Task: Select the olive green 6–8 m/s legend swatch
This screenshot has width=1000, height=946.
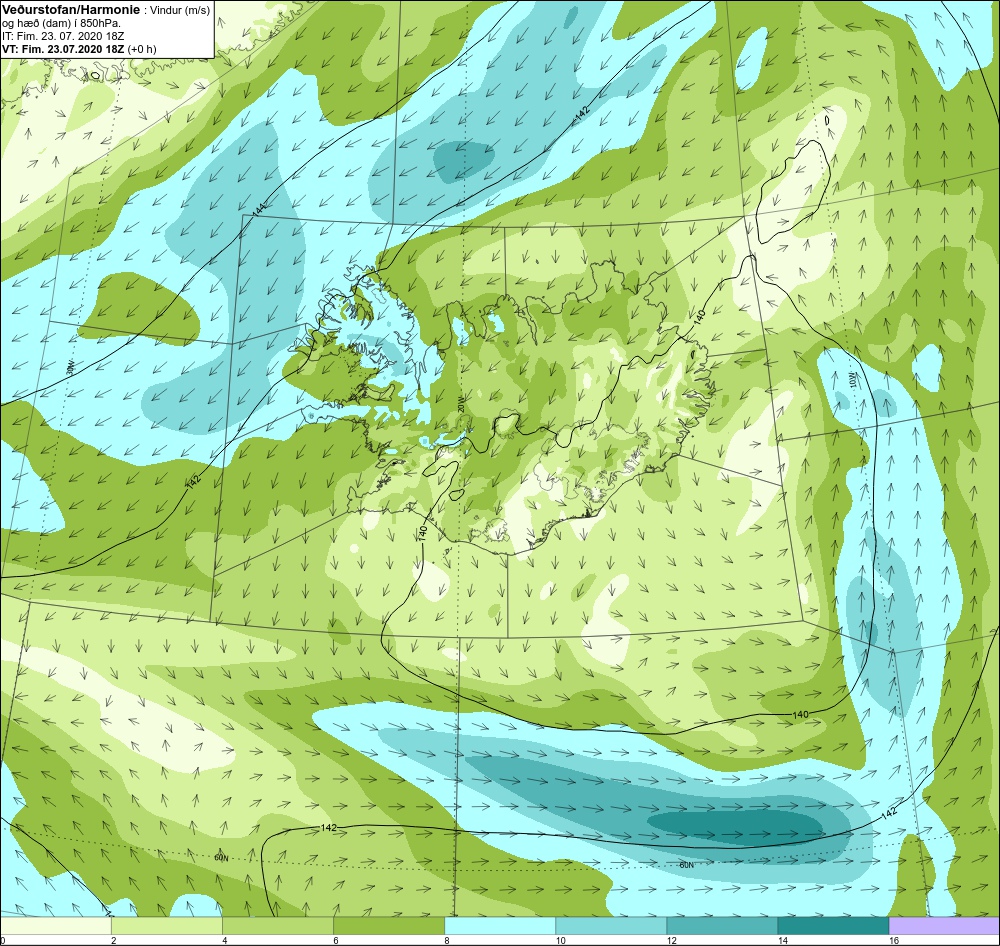Action: 389,925
